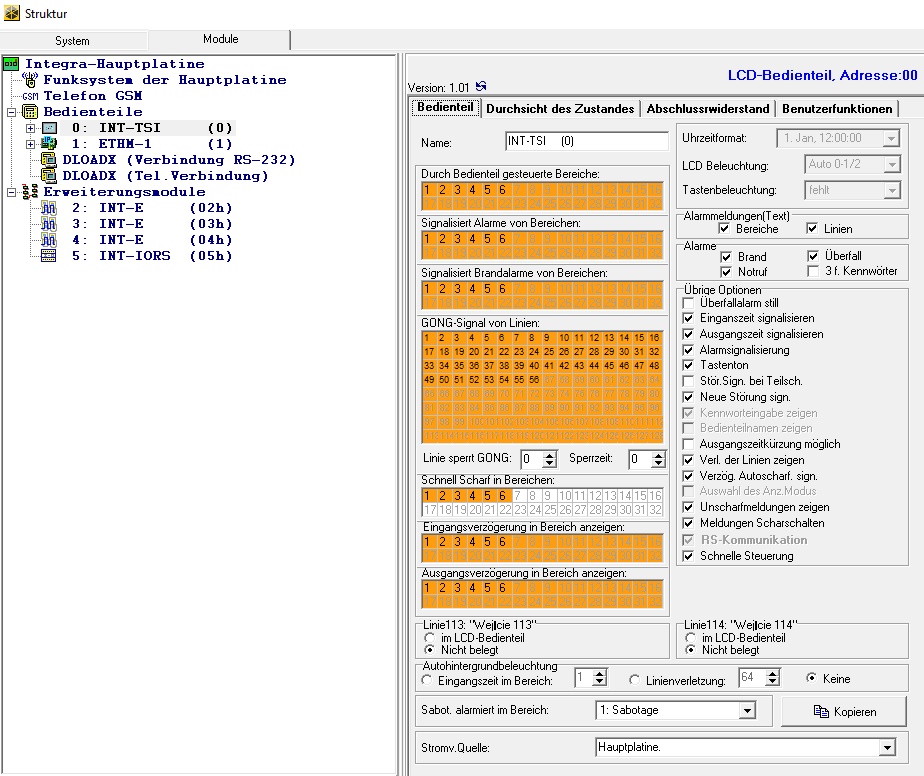Click the GSM icon beside Telefon GSM

[29, 96]
